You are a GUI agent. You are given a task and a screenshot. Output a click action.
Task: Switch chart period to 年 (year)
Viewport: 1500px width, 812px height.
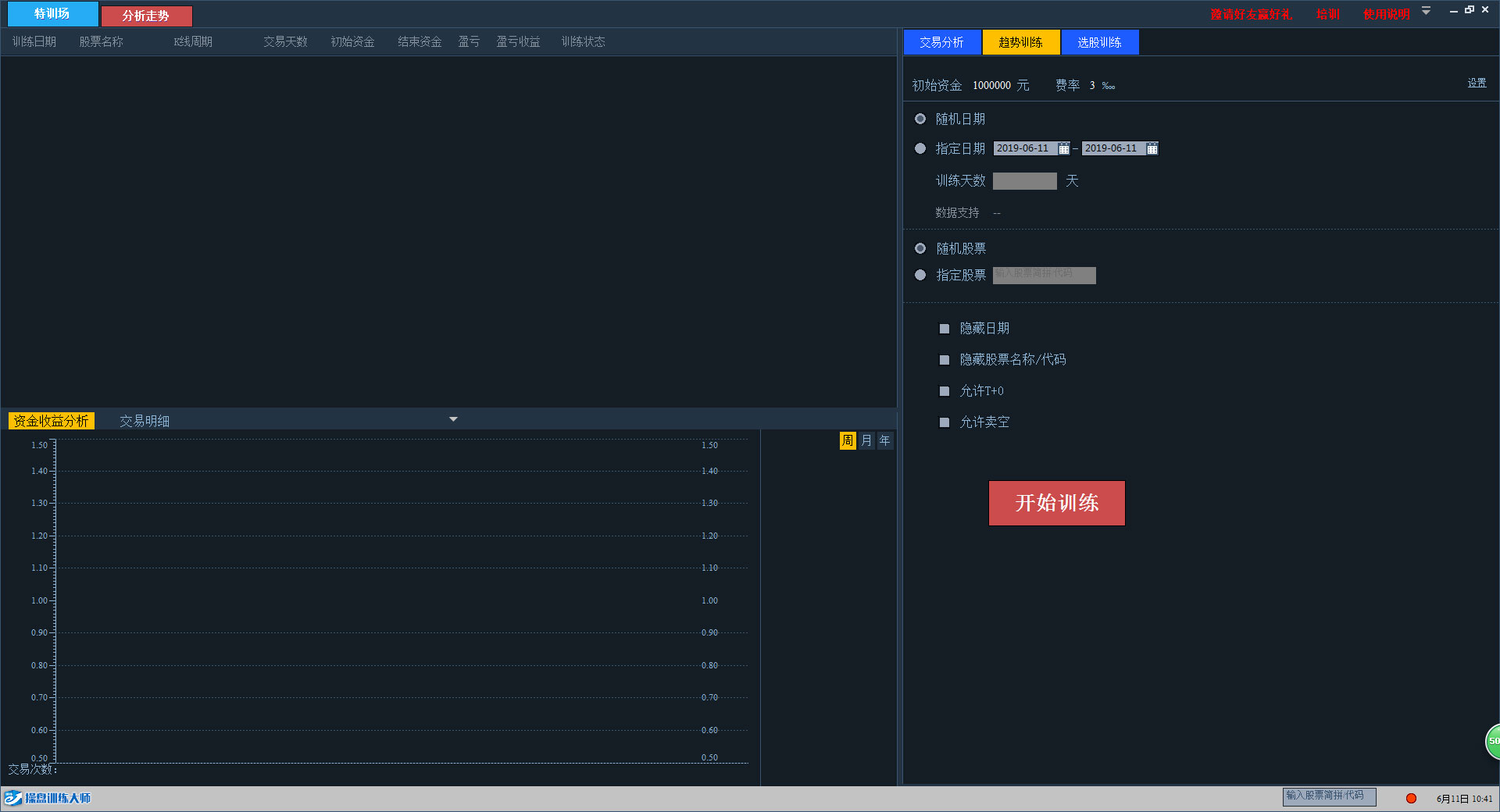pyautogui.click(x=884, y=441)
